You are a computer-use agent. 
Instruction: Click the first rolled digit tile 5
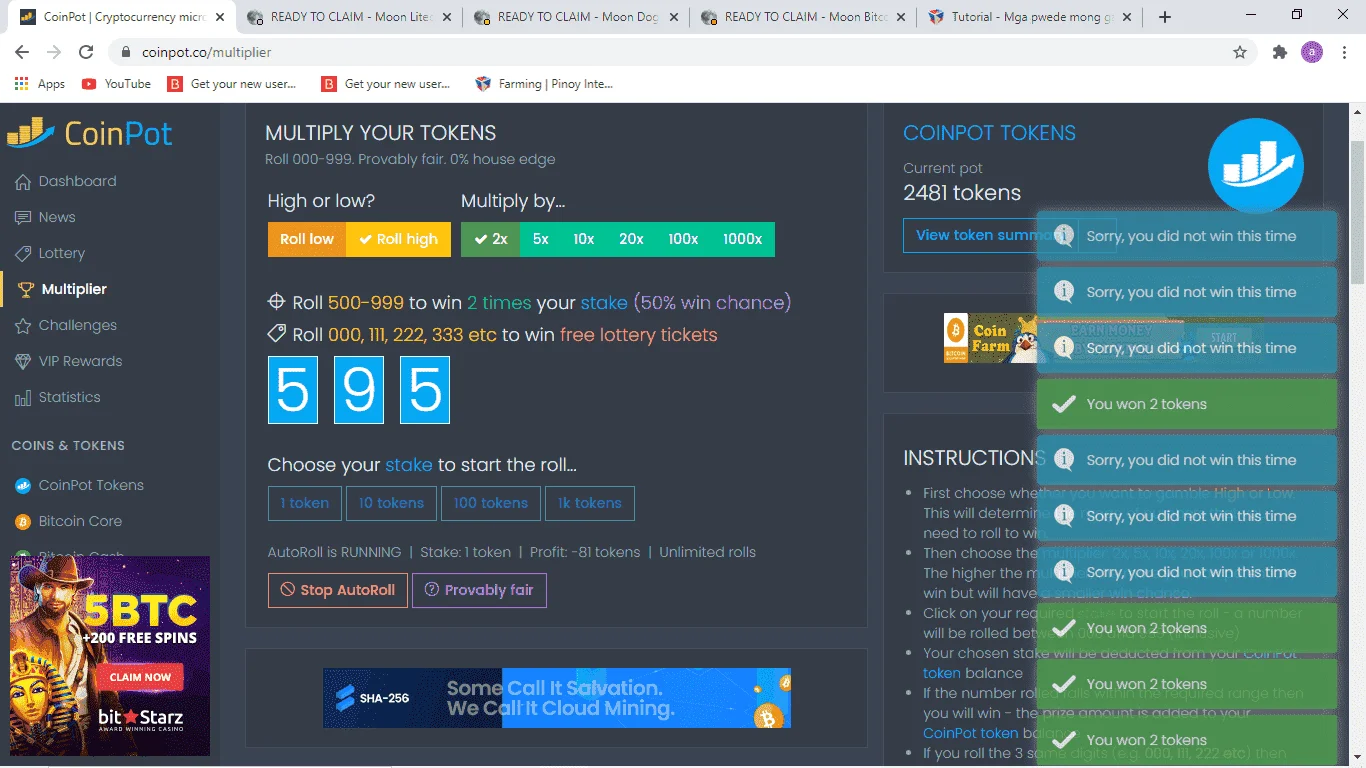(x=293, y=390)
